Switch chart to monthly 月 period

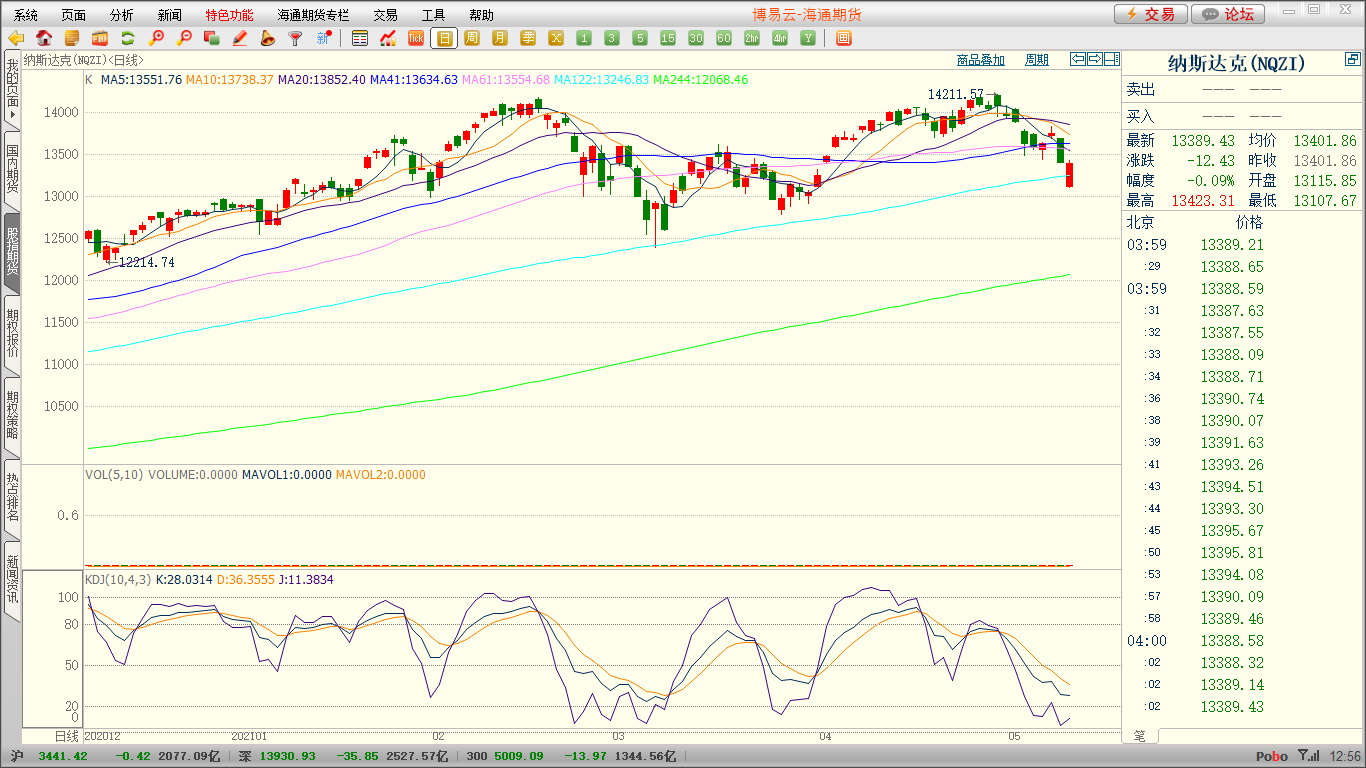click(x=500, y=38)
